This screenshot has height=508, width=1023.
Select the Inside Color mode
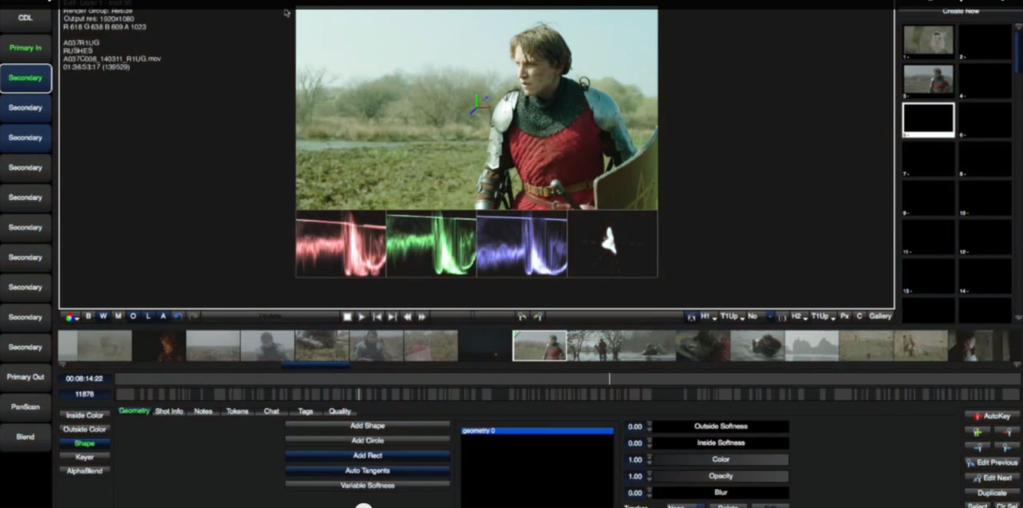click(x=85, y=415)
